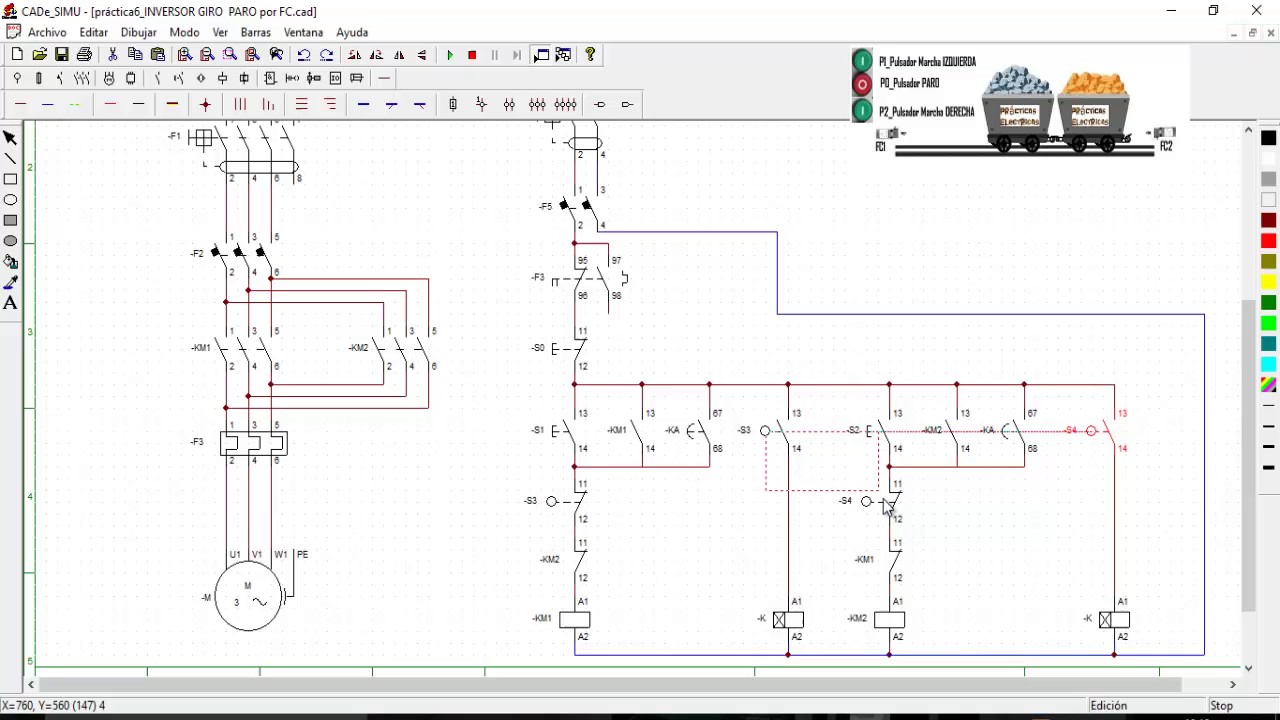1280x720 pixels.
Task: Select the filled rectangle drawing tool
Action: [x=11, y=221]
